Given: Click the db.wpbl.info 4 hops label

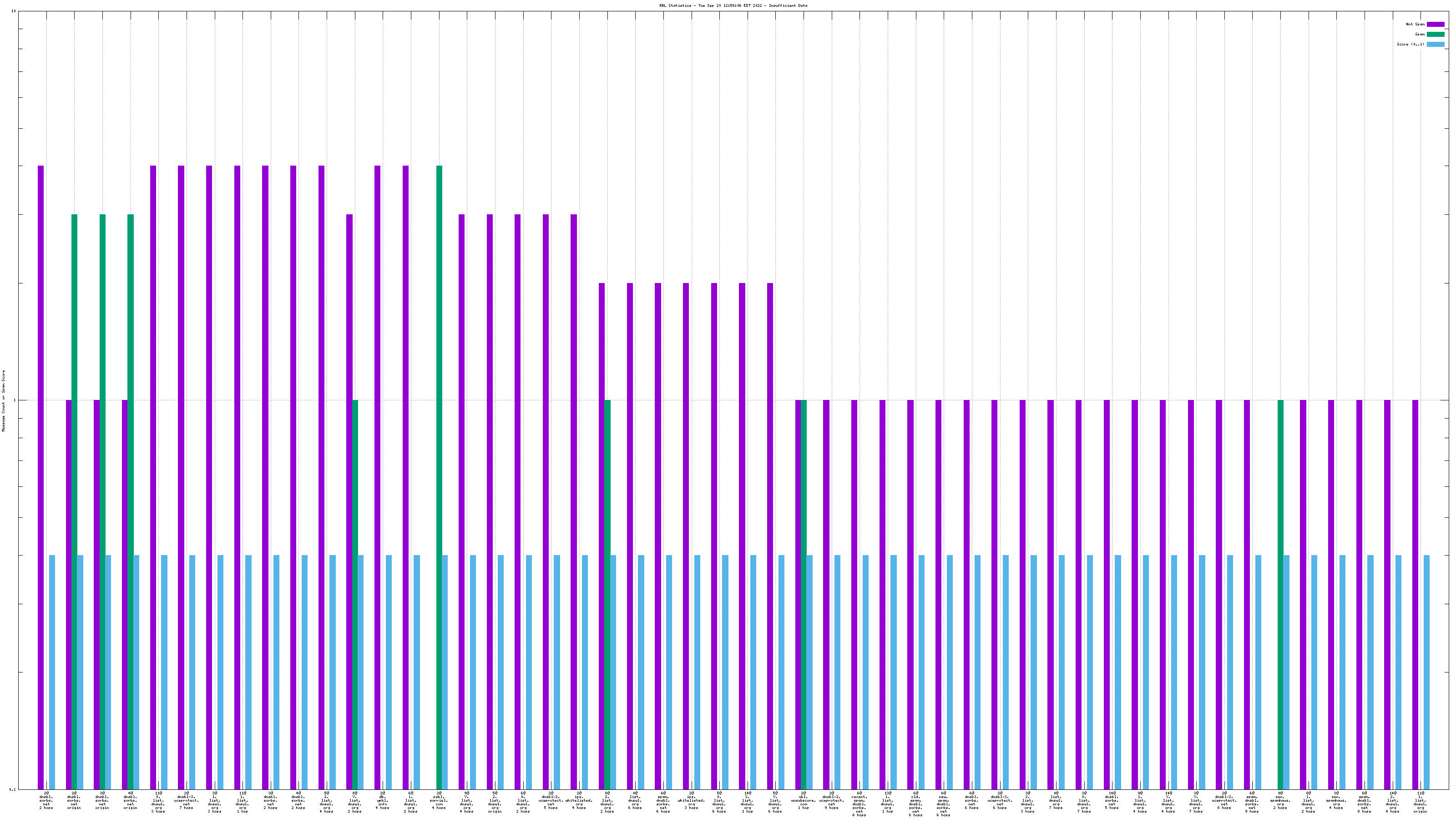Looking at the screenshot, I should point(383,800).
